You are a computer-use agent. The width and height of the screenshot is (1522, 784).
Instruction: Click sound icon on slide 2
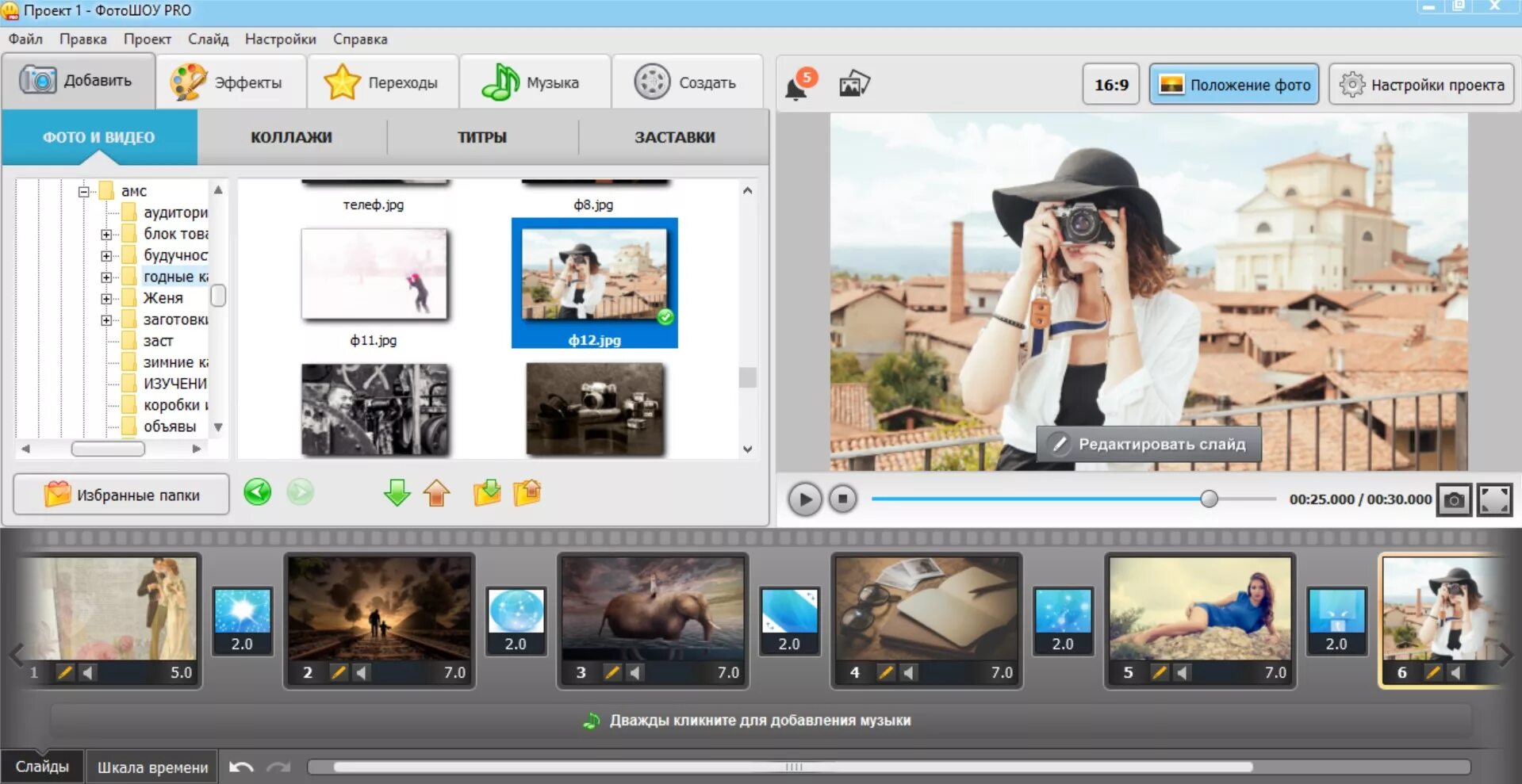click(362, 673)
